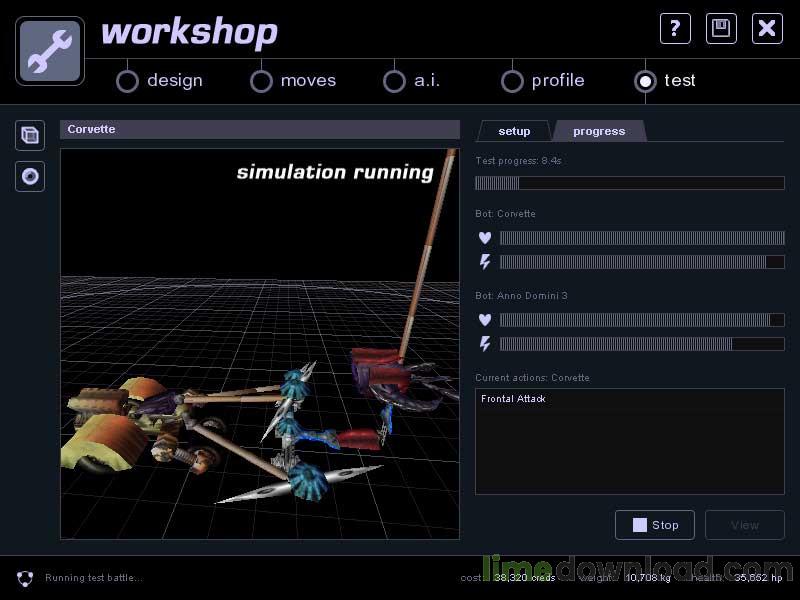Click the Anno Domini 3 heart icon

pyautogui.click(x=485, y=320)
